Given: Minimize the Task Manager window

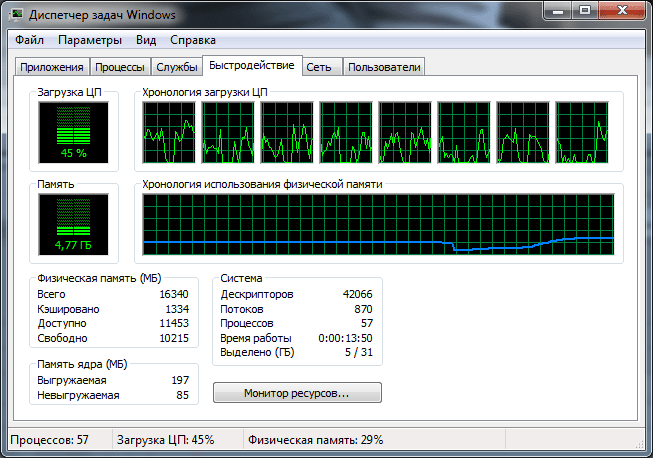Looking at the screenshot, I should pyautogui.click(x=558, y=10).
